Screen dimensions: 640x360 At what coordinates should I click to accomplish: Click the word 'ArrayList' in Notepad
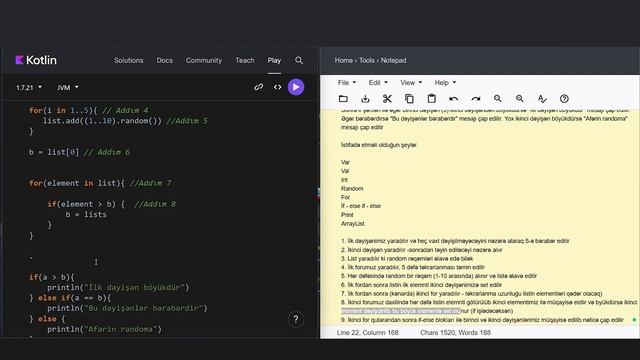353,224
